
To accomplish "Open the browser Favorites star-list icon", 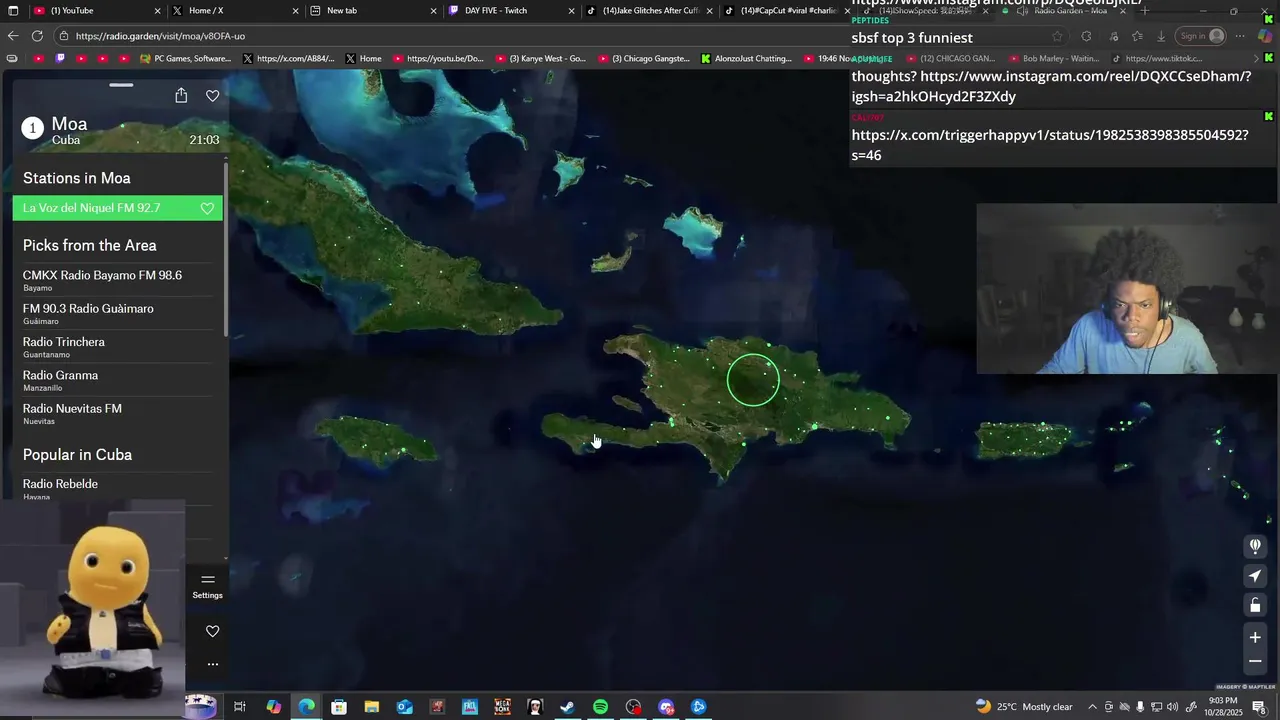I will coord(1137,36).
